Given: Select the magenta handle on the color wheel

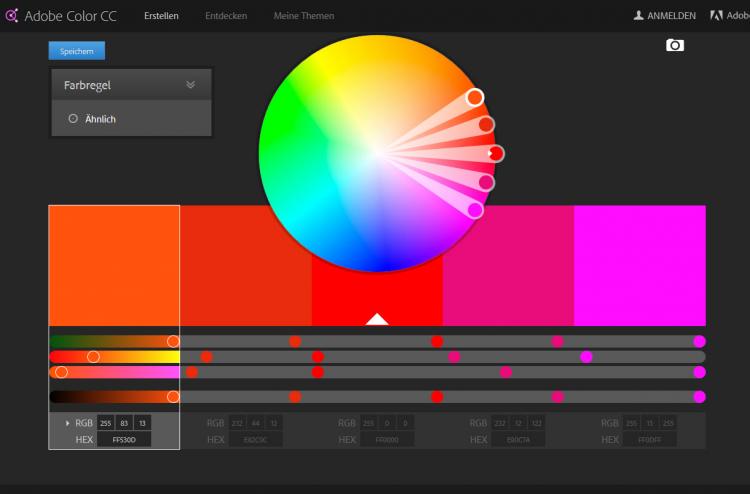Looking at the screenshot, I should (x=475, y=210).
